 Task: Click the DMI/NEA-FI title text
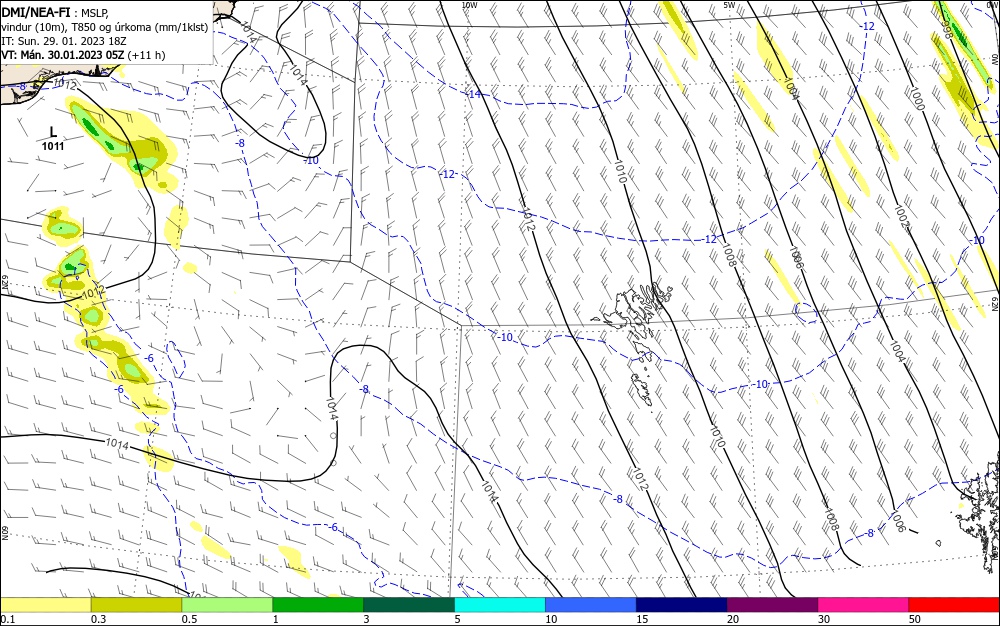coord(36,11)
